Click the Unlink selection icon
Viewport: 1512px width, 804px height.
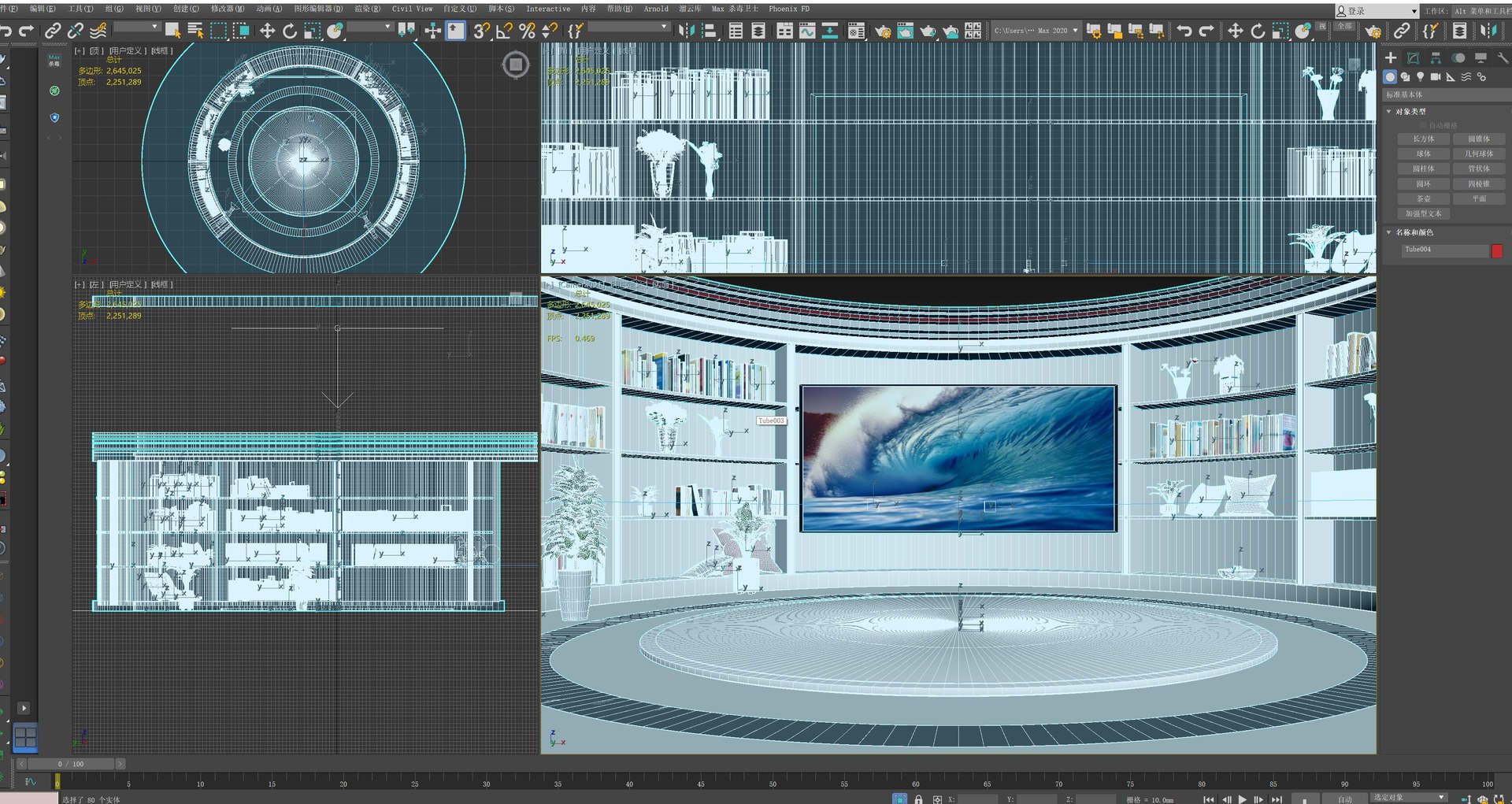click(76, 31)
